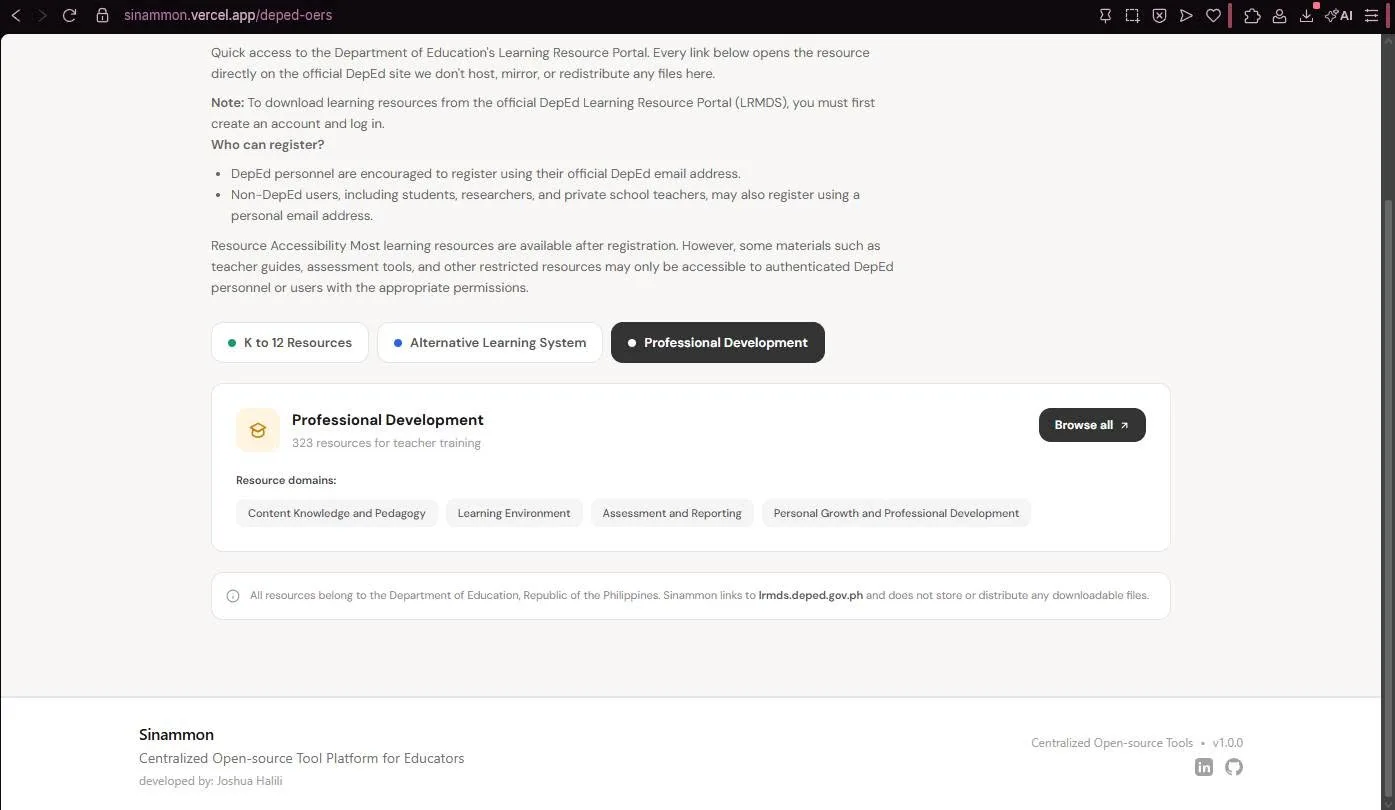Screen dimensions: 1395x810
Task: Click the browser reload icon
Action: point(69,15)
